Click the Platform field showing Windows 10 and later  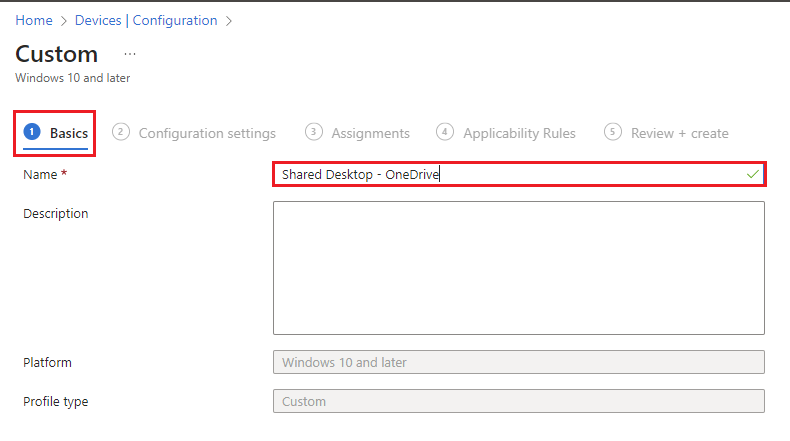518,362
